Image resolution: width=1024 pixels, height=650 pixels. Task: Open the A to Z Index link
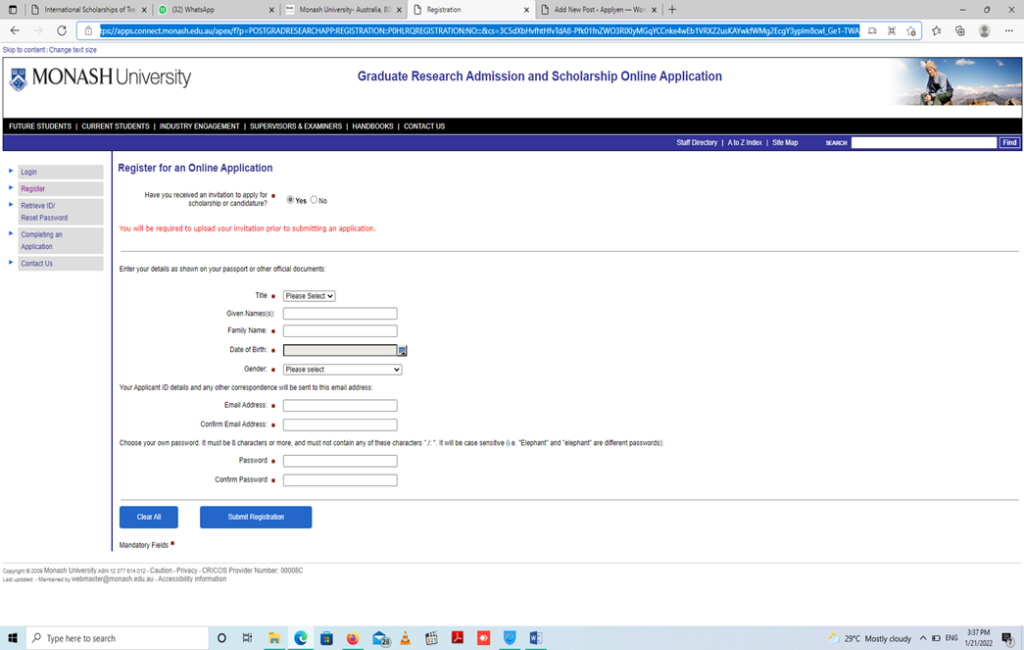(x=744, y=143)
